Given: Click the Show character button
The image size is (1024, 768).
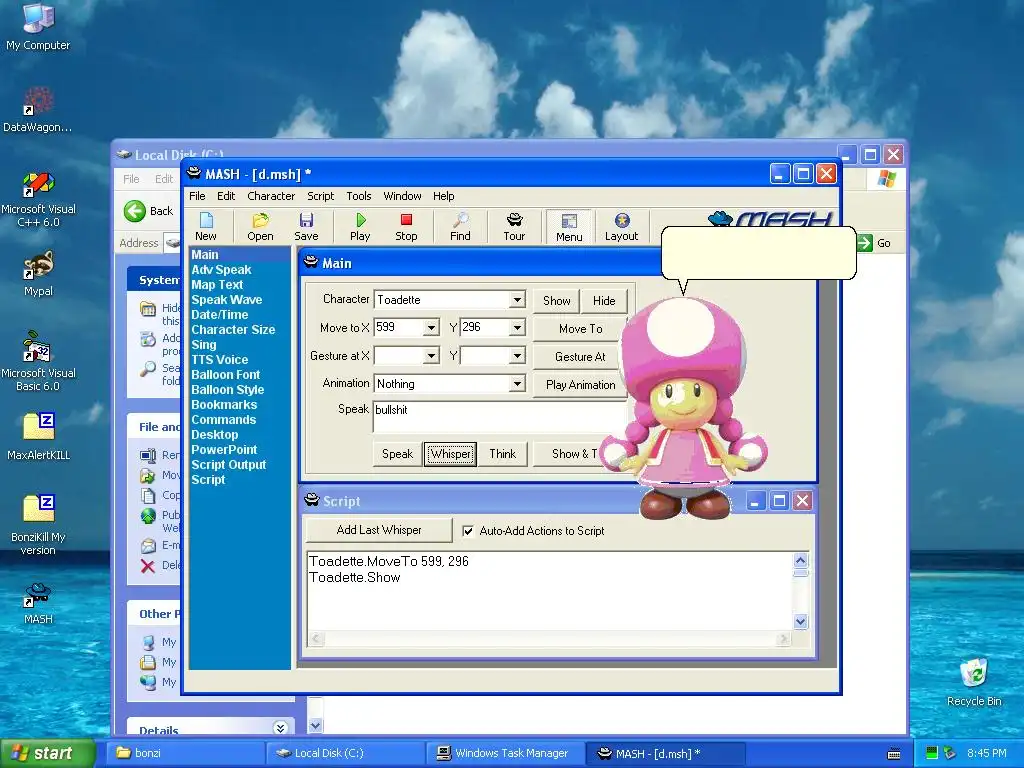Looking at the screenshot, I should (x=556, y=300).
